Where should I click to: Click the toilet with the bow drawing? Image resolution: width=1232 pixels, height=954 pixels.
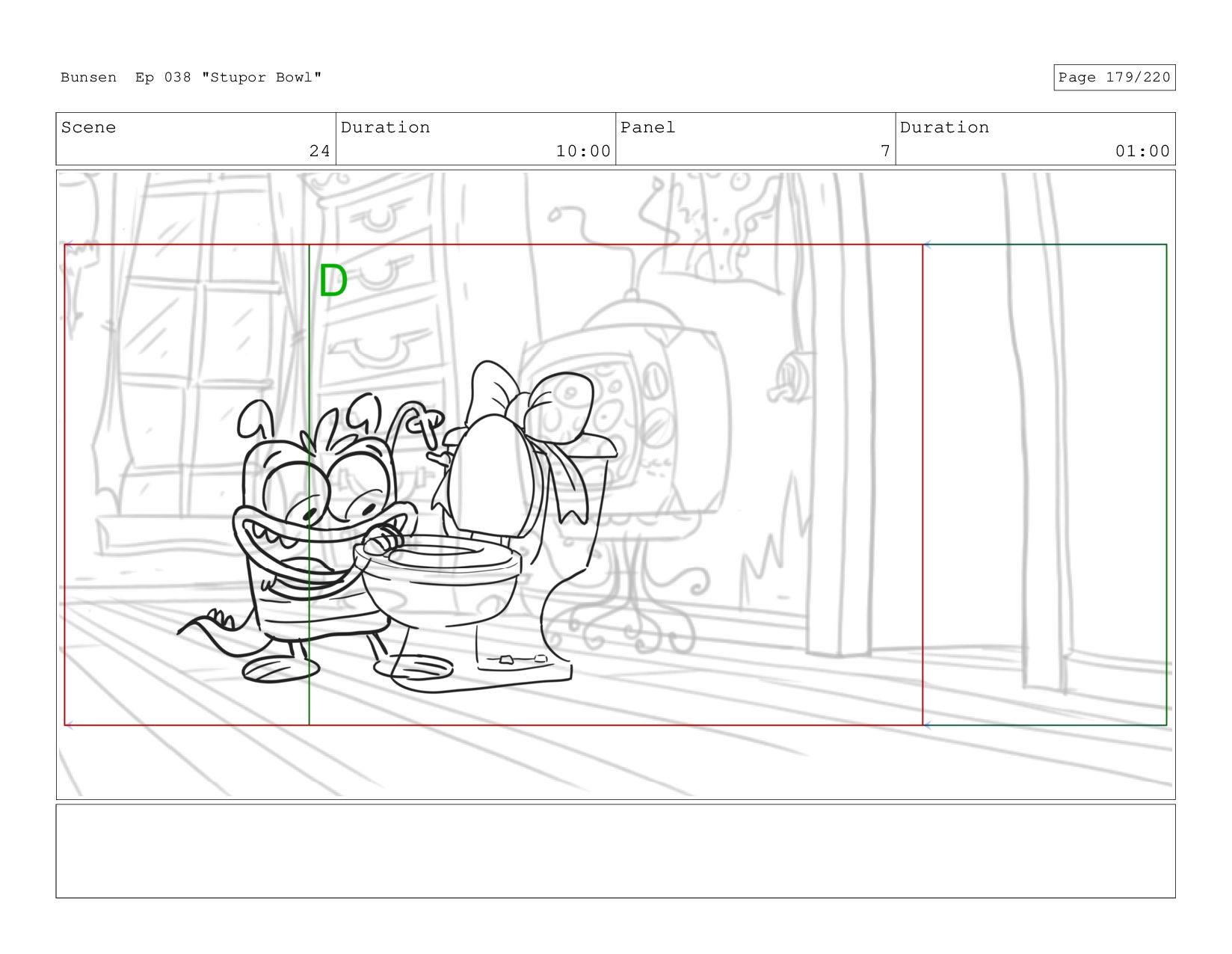coord(486,527)
